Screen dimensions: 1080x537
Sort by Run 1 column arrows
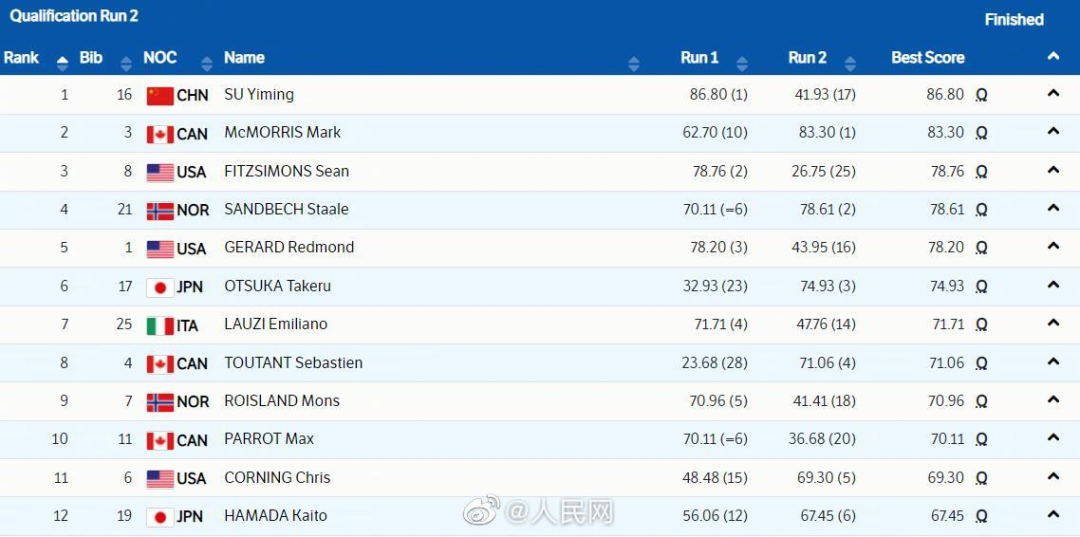pyautogui.click(x=742, y=63)
